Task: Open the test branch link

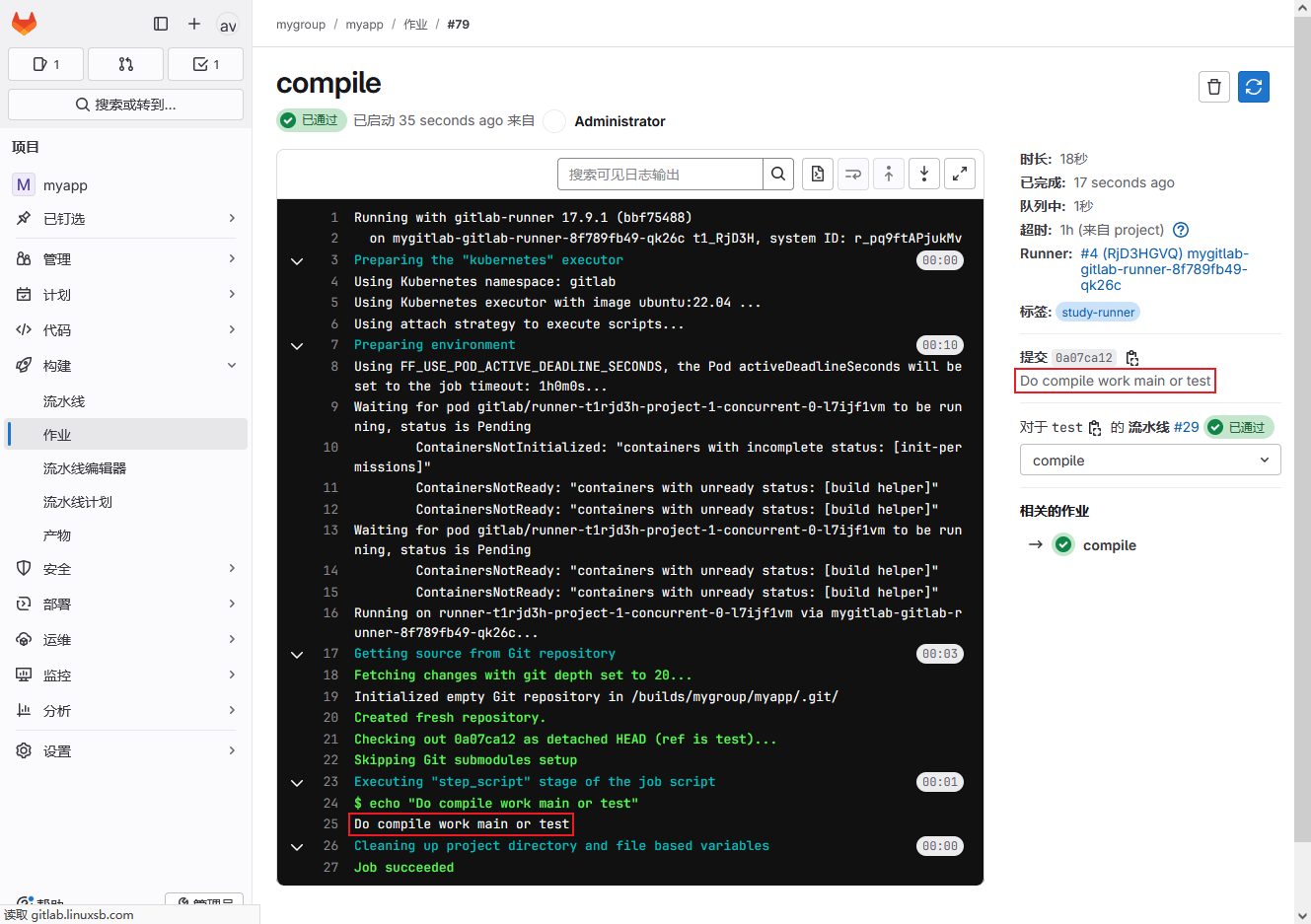Action: point(1067,427)
